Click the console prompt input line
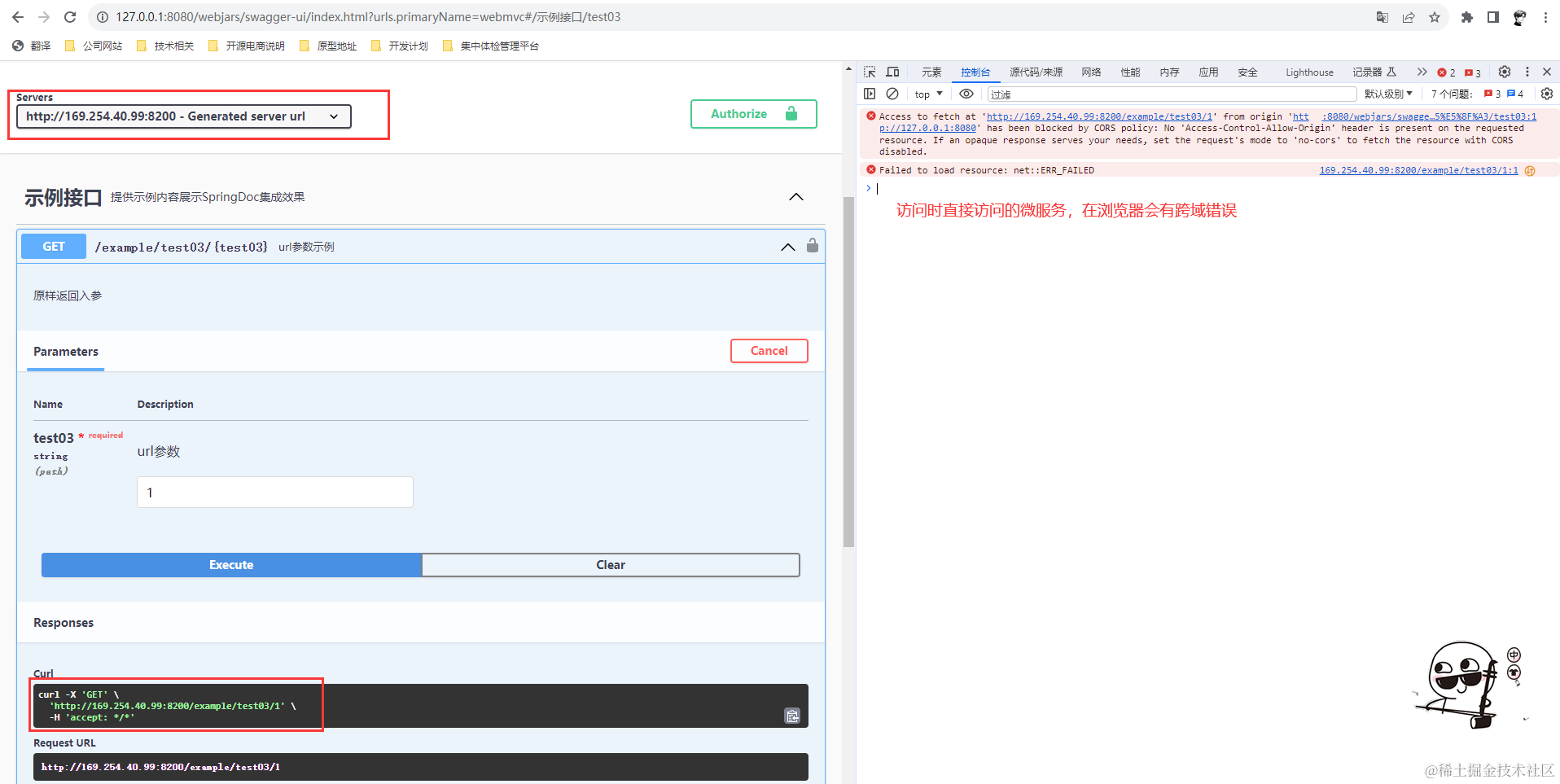Screen dimensions: 1560x784 pyautogui.click(x=1213, y=188)
